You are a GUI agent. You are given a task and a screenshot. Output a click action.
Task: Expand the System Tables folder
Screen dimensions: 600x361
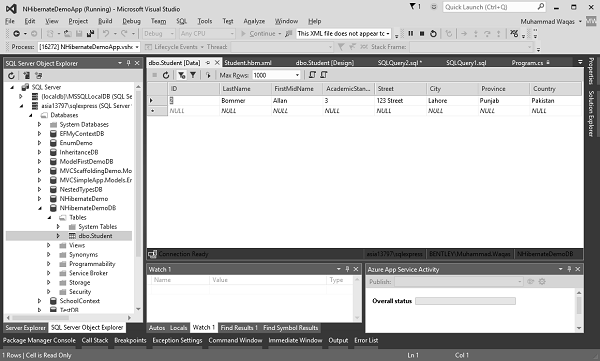(x=58, y=227)
